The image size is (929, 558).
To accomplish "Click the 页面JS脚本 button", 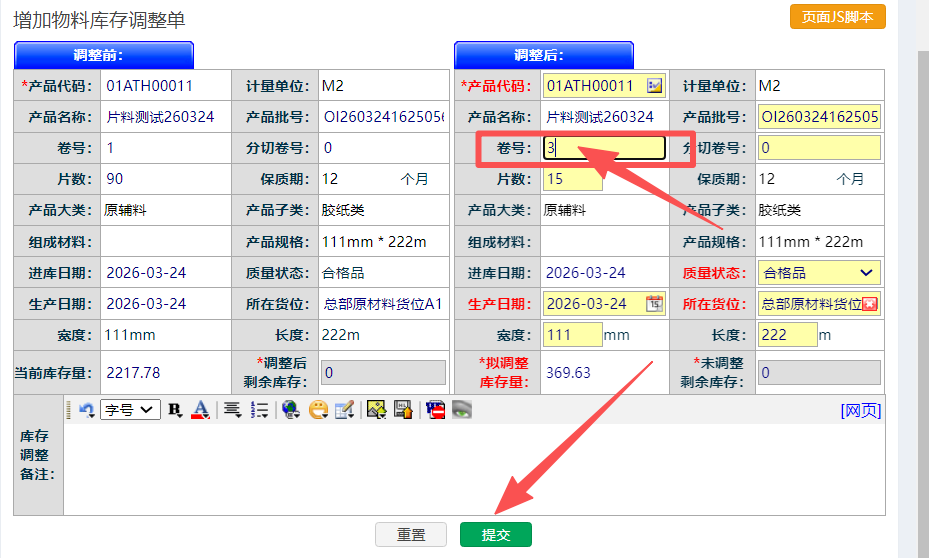I will point(837,17).
